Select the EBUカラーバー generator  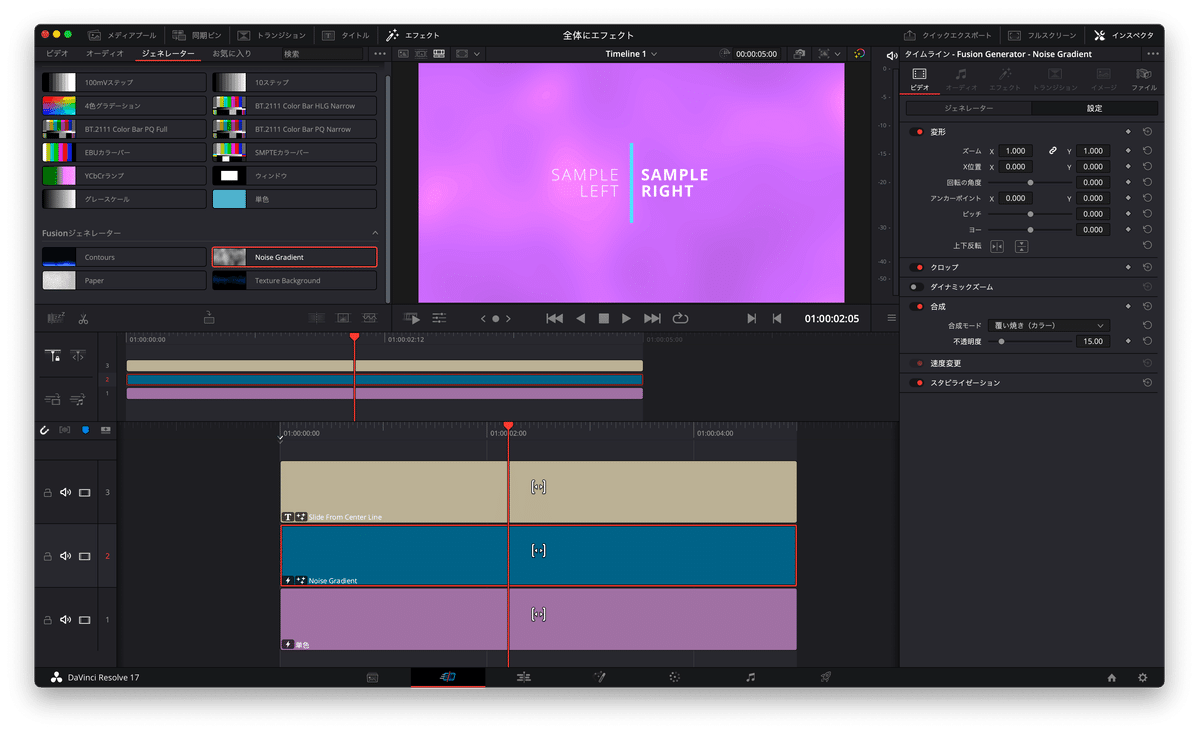(124, 152)
